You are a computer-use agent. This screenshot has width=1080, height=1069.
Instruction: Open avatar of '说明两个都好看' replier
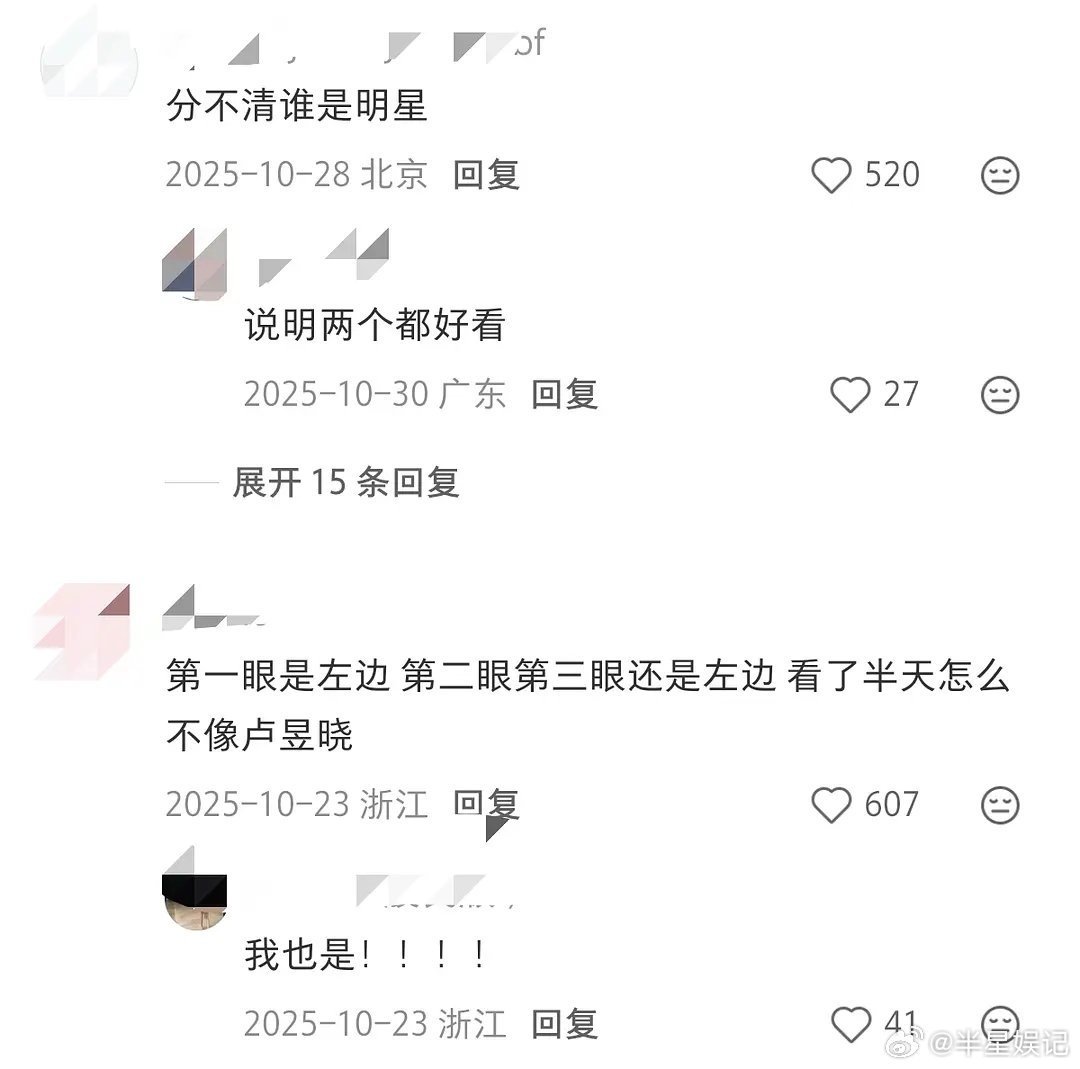click(194, 264)
